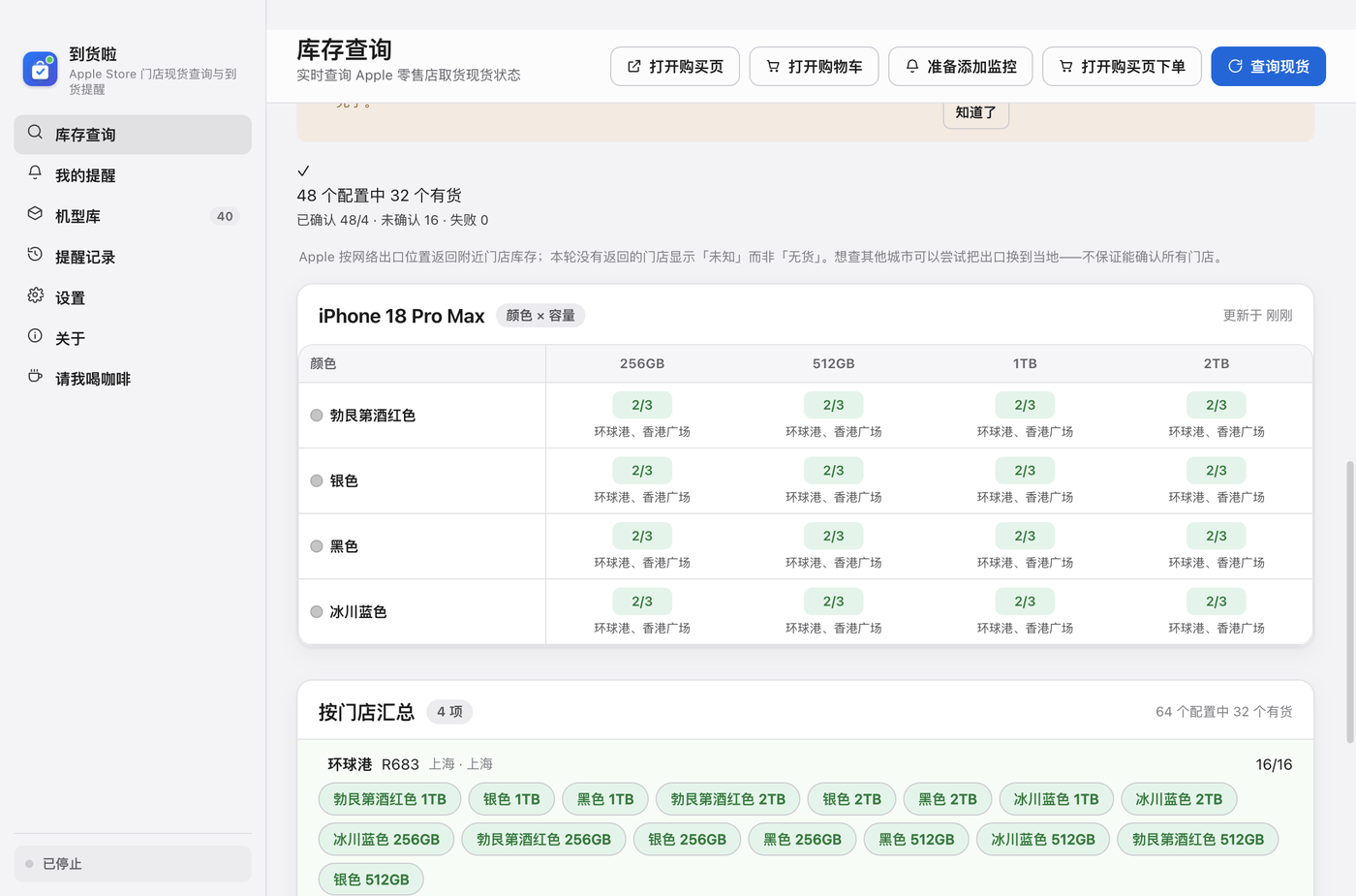The height and width of the screenshot is (896, 1356).
Task: Click the bell icon beside 我的提醒
Action: 35,173
